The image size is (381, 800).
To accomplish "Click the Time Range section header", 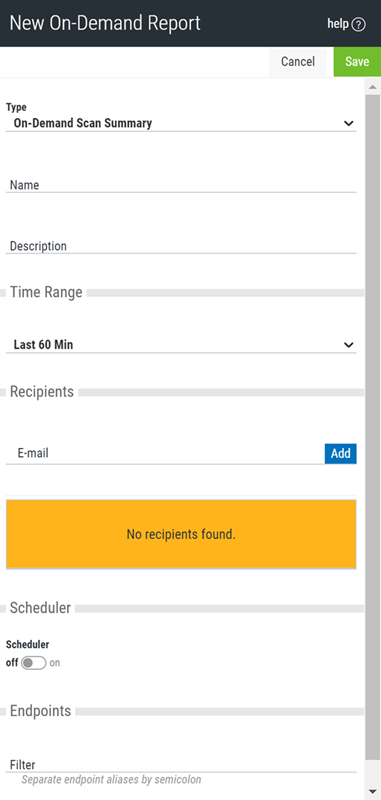I will (46, 292).
